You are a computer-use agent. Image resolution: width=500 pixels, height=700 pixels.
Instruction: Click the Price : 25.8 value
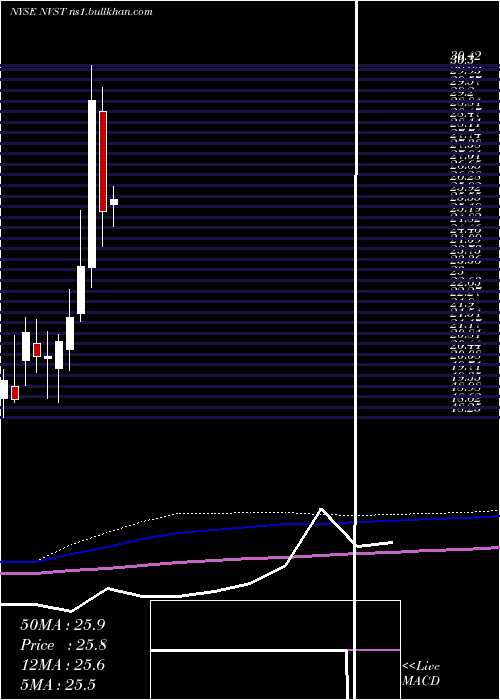click(x=64, y=645)
